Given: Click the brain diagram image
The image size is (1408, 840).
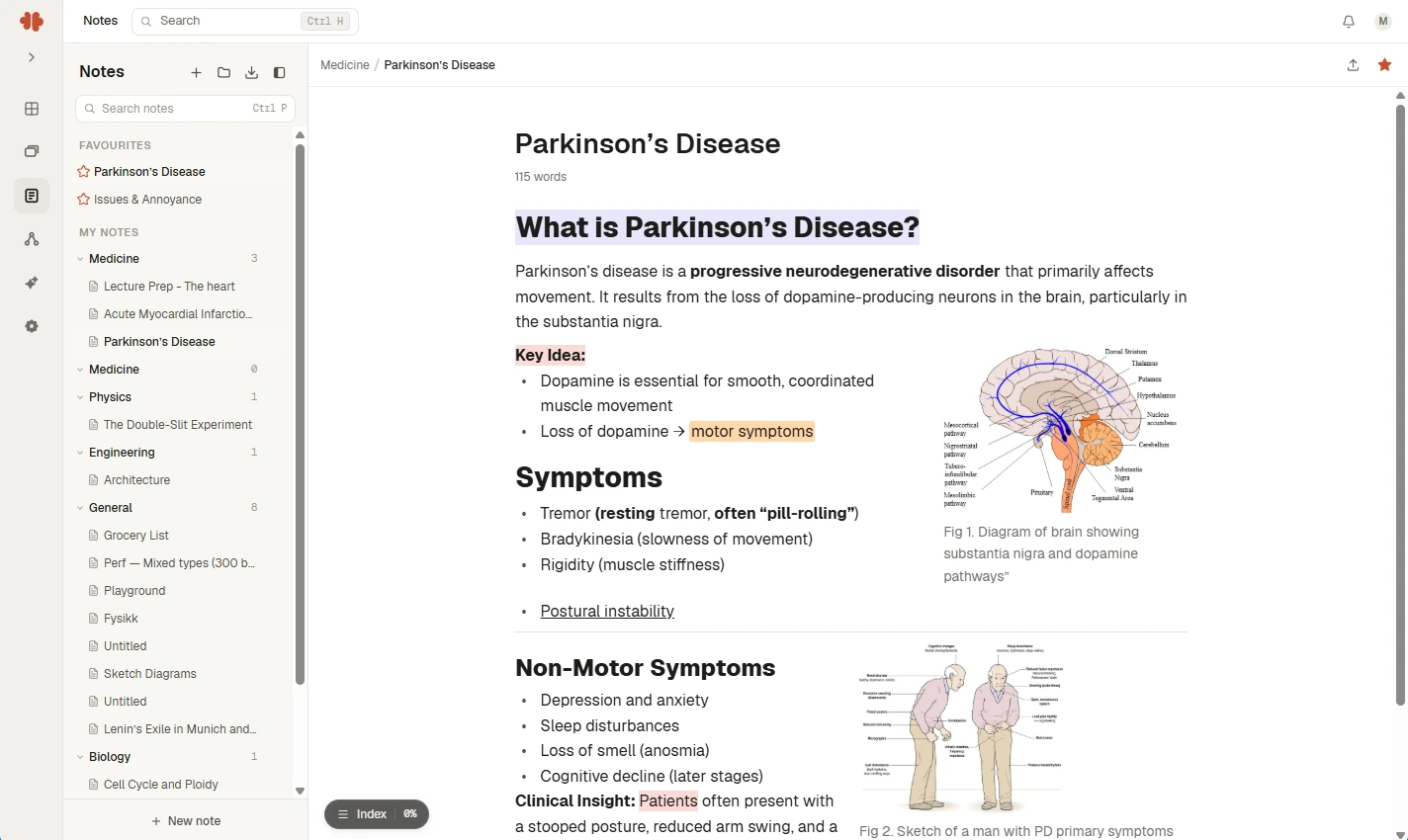Looking at the screenshot, I should [1060, 430].
